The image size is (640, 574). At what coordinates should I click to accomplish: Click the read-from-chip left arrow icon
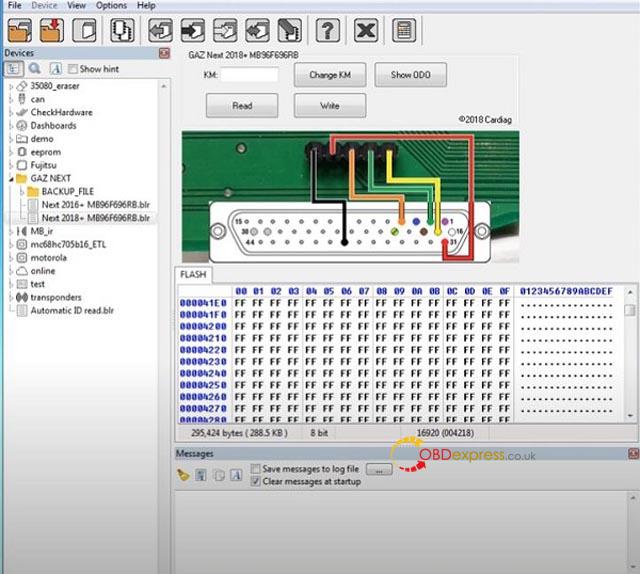160,30
